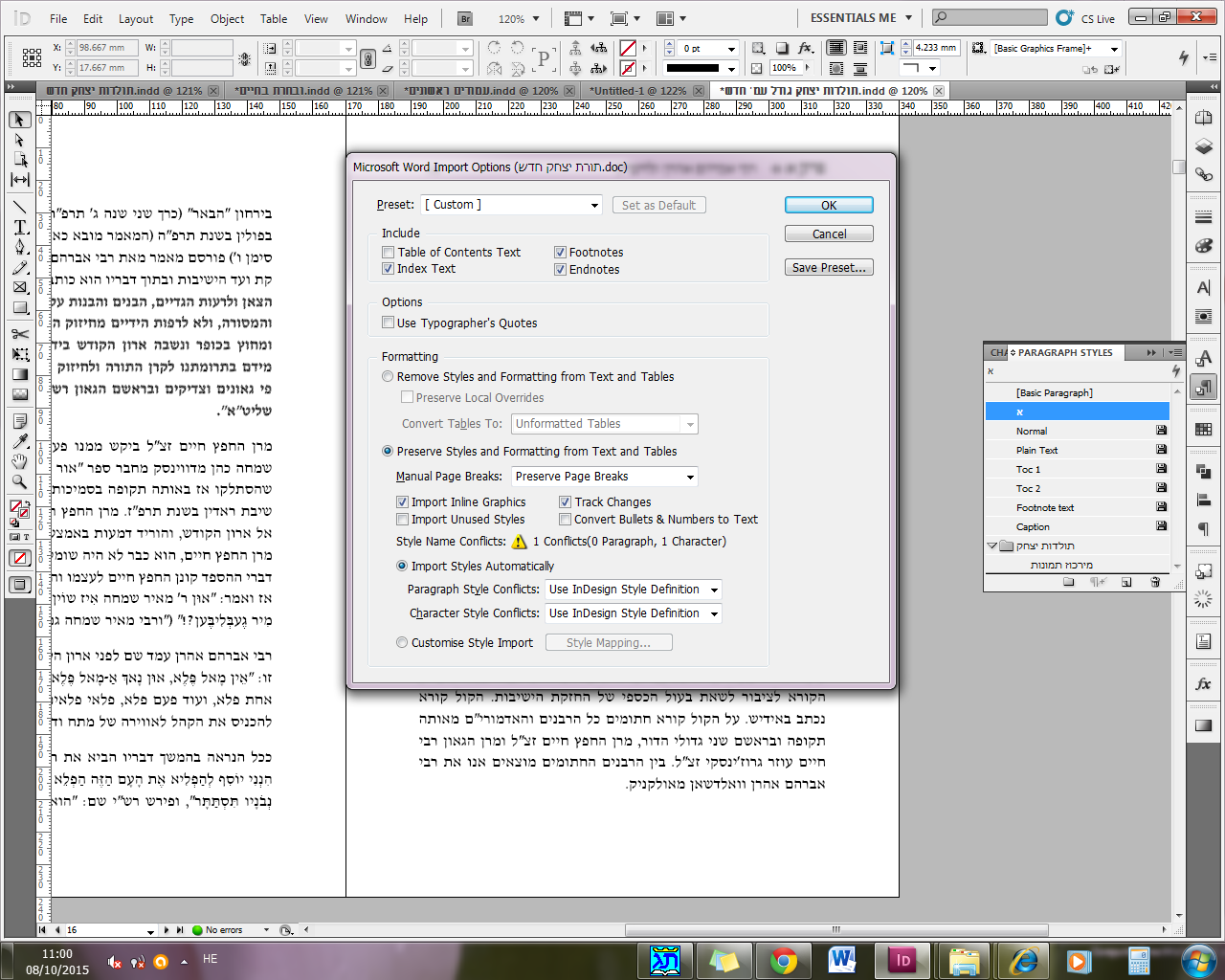Click delete style trash icon
Viewport: 1225px width, 980px height.
tap(1155, 582)
